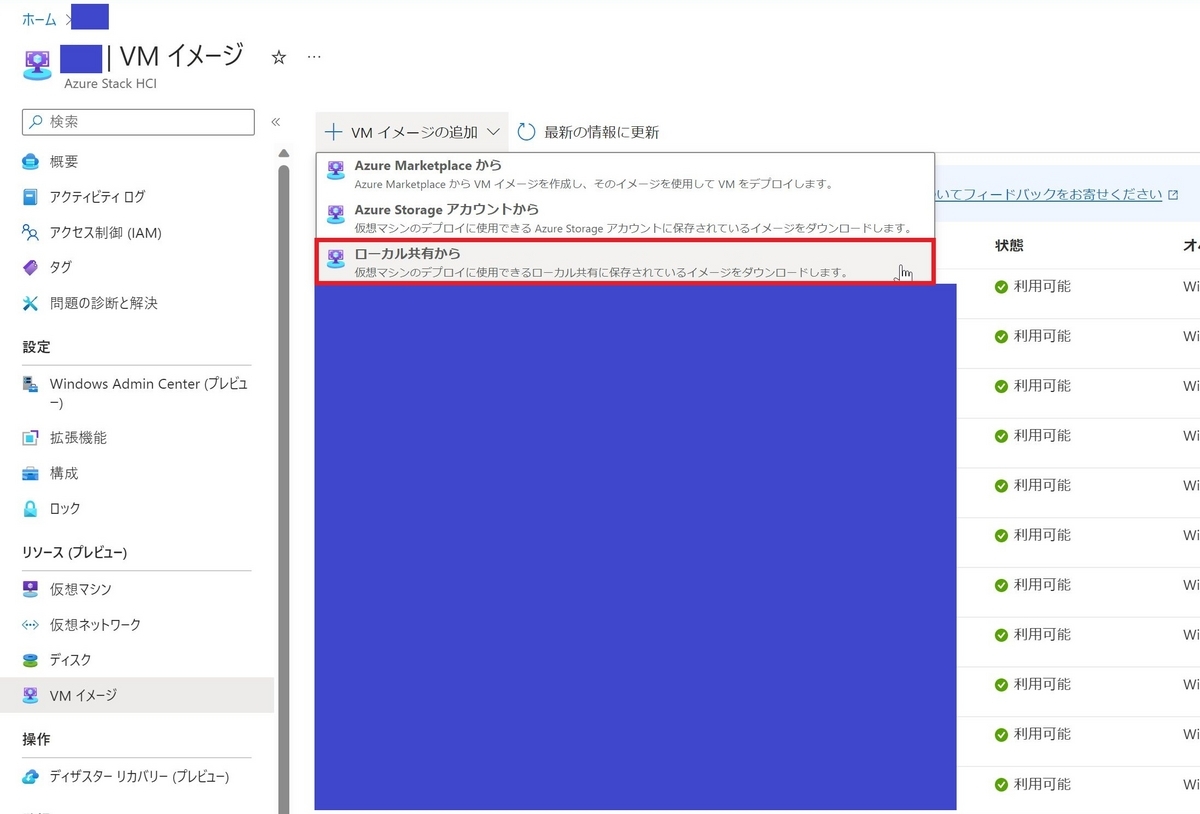Open the Diagnose problems (問題の診断と解決) wrench icon
This screenshot has height=814, width=1200.
[x=31, y=303]
